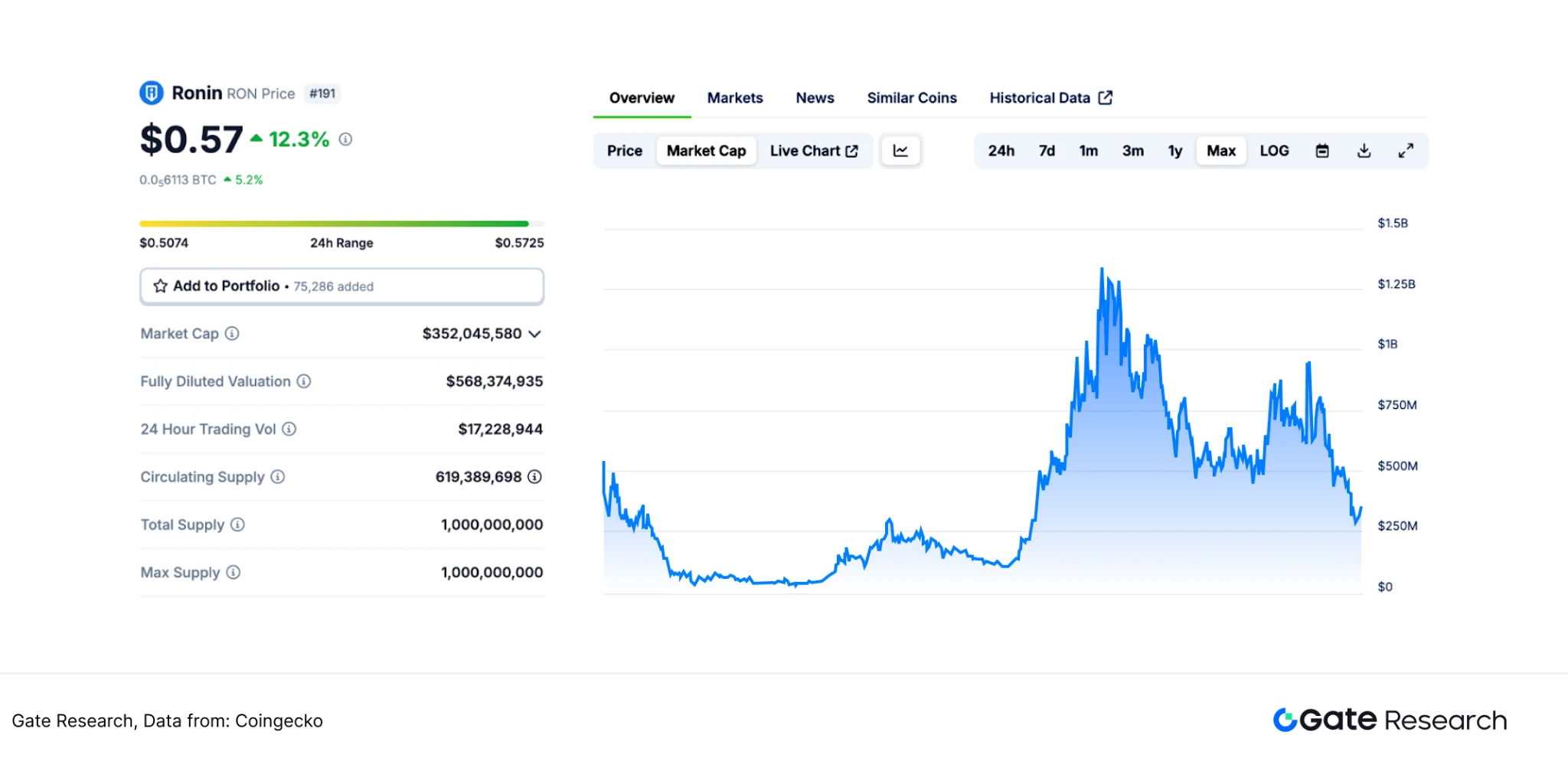
Task: Click the Add to Portfolio button
Action: click(x=342, y=286)
